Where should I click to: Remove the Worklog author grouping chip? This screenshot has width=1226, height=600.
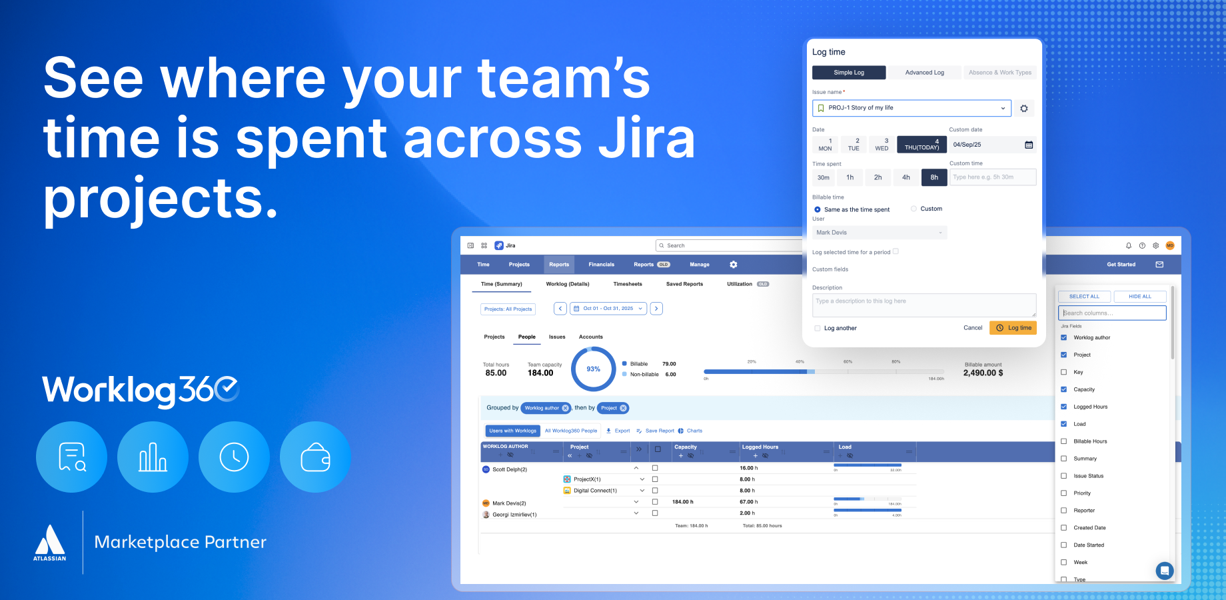(565, 408)
